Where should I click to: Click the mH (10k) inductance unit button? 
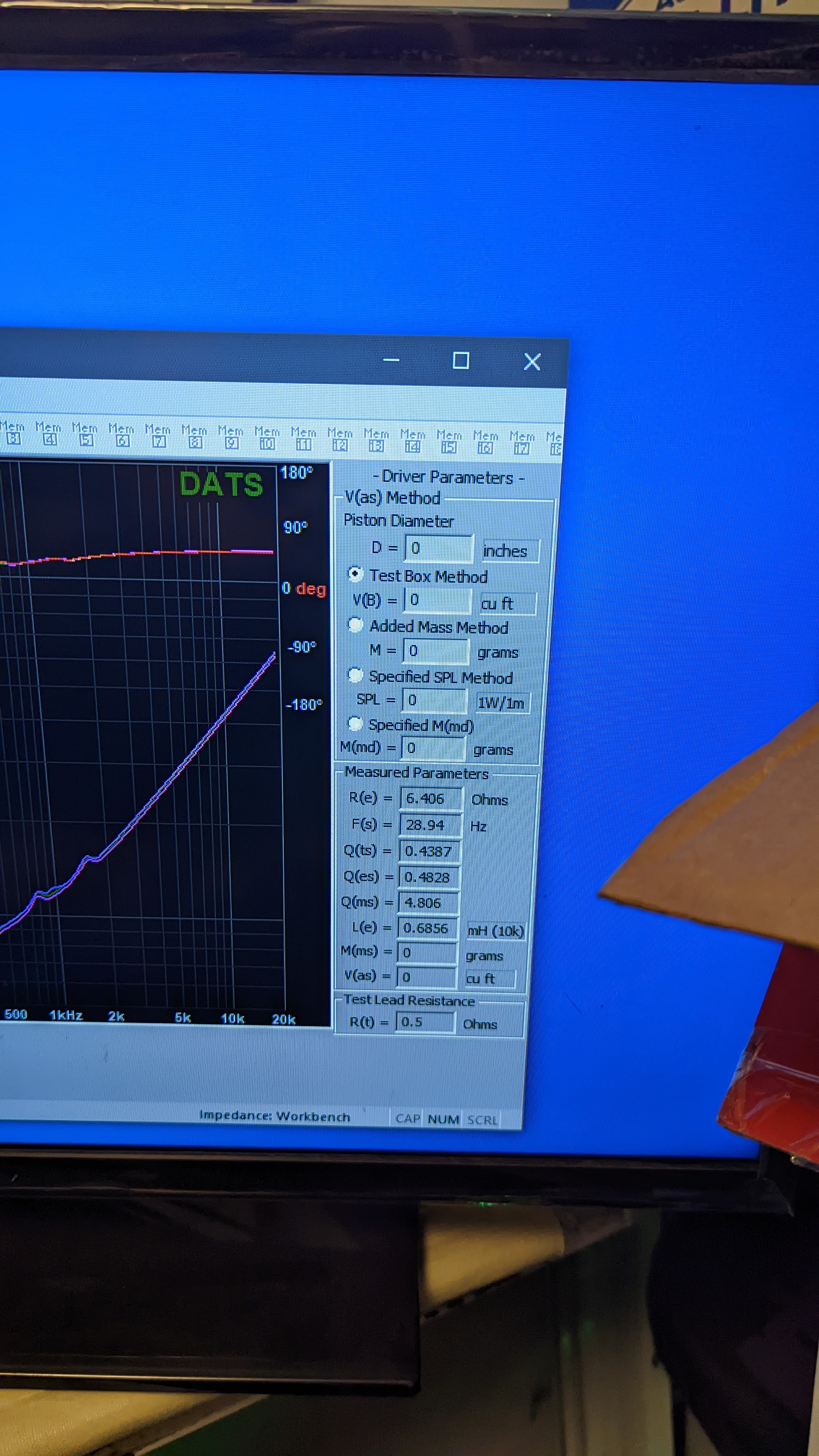coord(496,931)
